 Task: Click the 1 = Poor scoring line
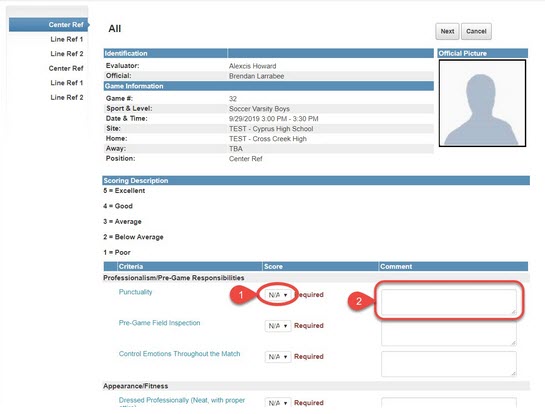[117, 252]
